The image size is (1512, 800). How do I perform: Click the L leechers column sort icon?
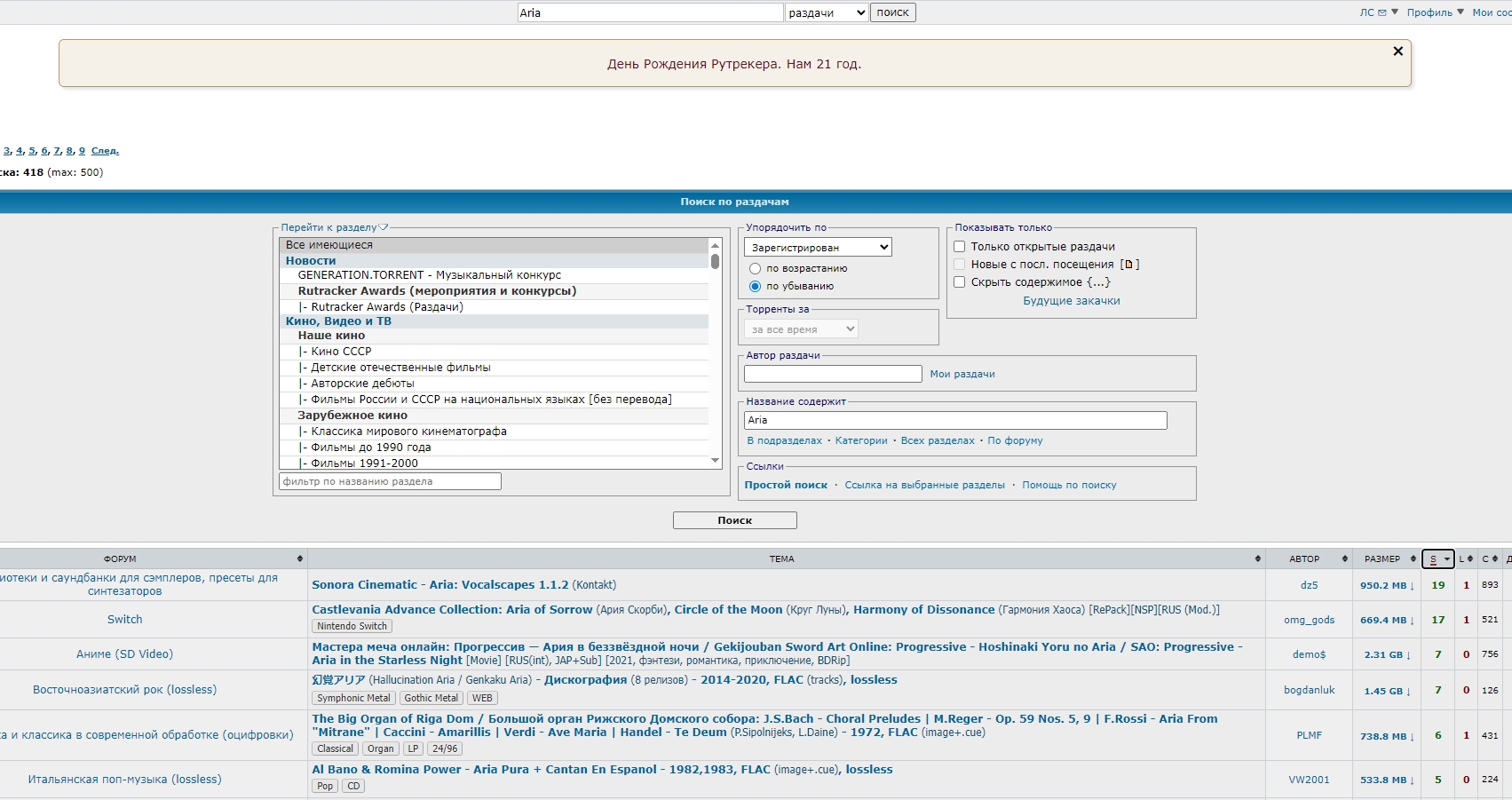[1469, 559]
